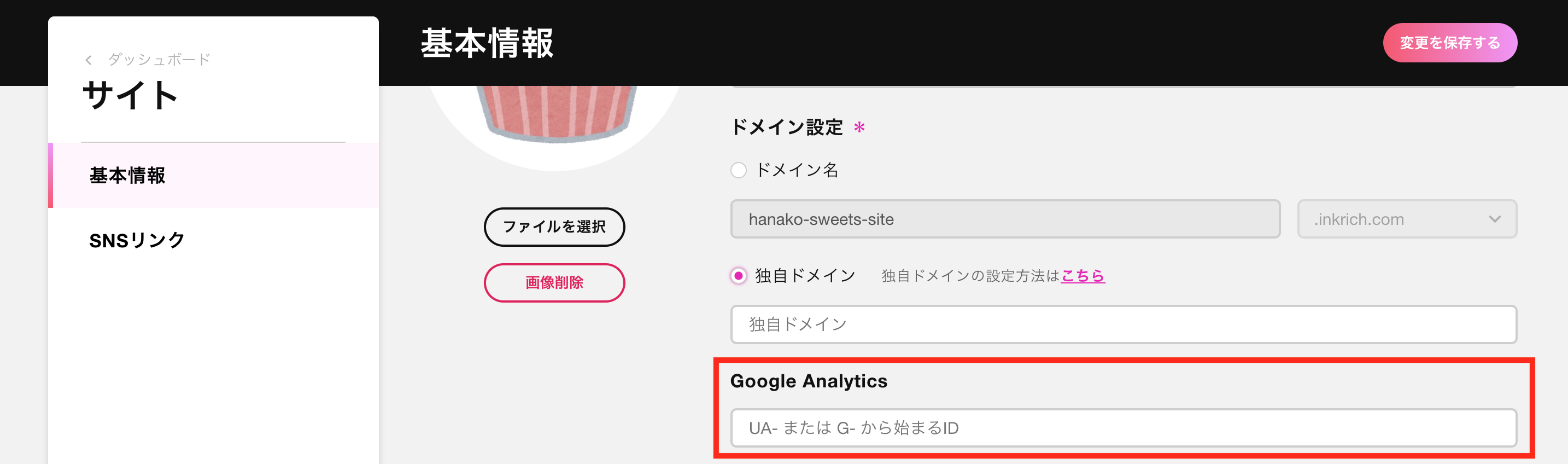Viewport: 1568px width, 464px height.
Task: Click the 変更を保存する button
Action: click(x=1449, y=43)
